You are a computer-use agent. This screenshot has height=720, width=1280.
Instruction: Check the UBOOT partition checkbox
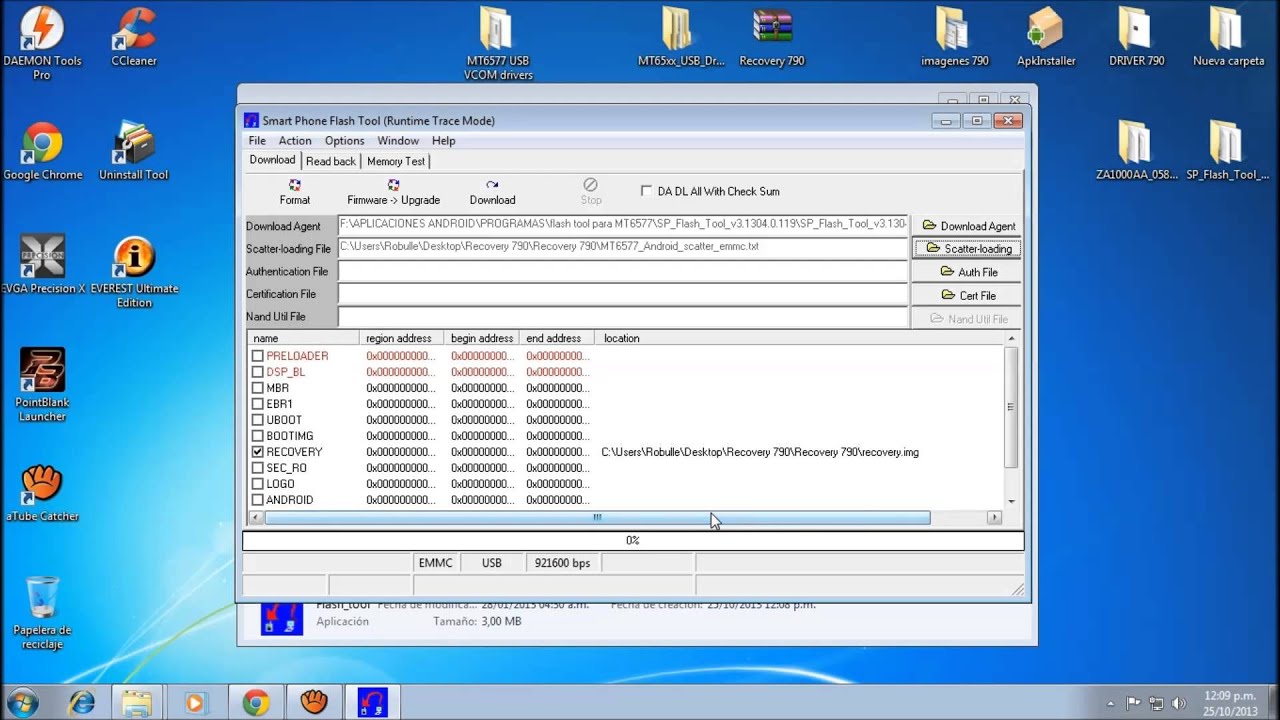[258, 420]
